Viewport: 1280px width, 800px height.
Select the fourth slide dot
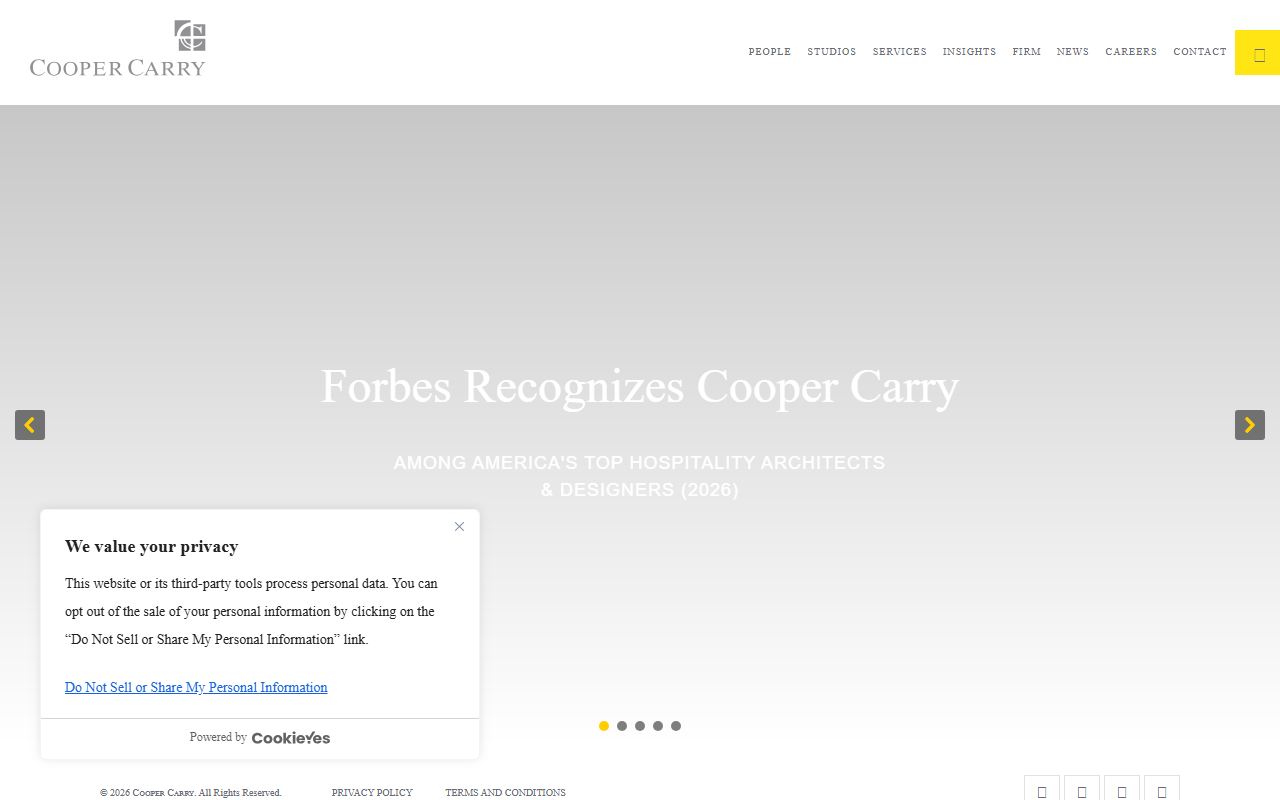pyautogui.click(x=658, y=726)
